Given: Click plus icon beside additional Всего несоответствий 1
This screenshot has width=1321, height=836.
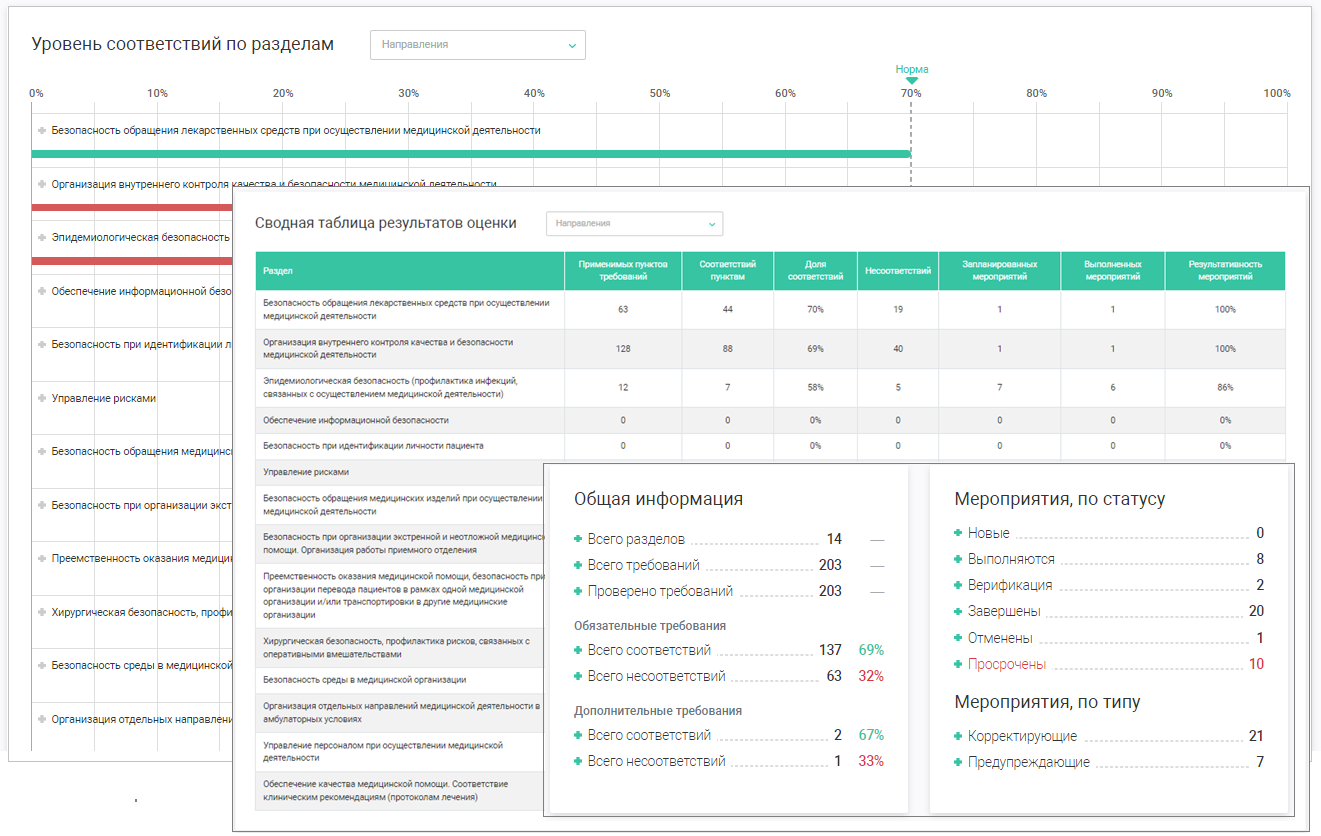Looking at the screenshot, I should click(578, 761).
